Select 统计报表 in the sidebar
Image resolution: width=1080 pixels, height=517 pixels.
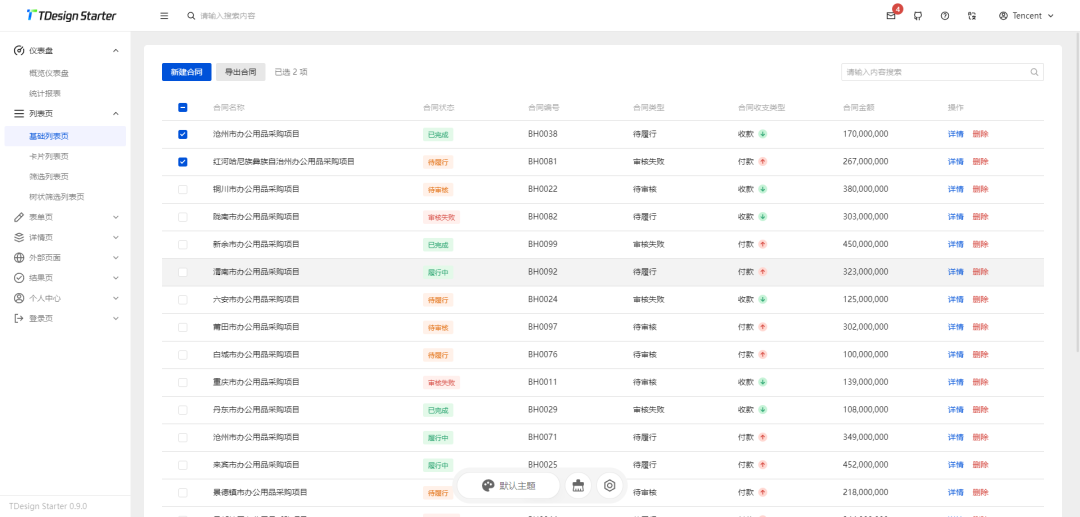[x=45, y=93]
